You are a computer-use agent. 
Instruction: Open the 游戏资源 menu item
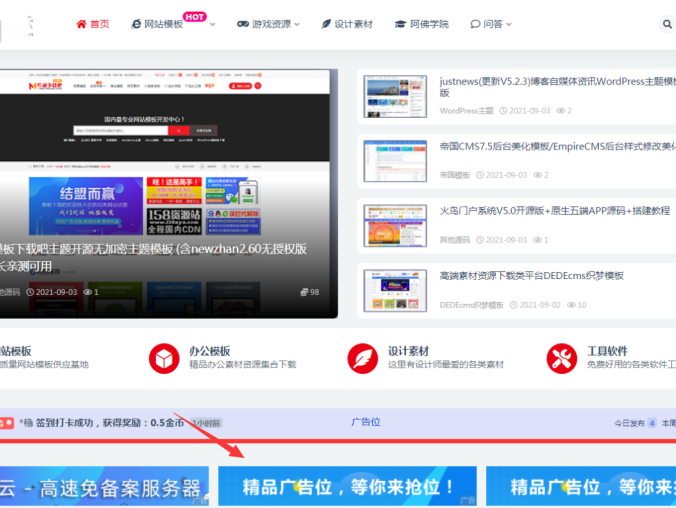272,24
